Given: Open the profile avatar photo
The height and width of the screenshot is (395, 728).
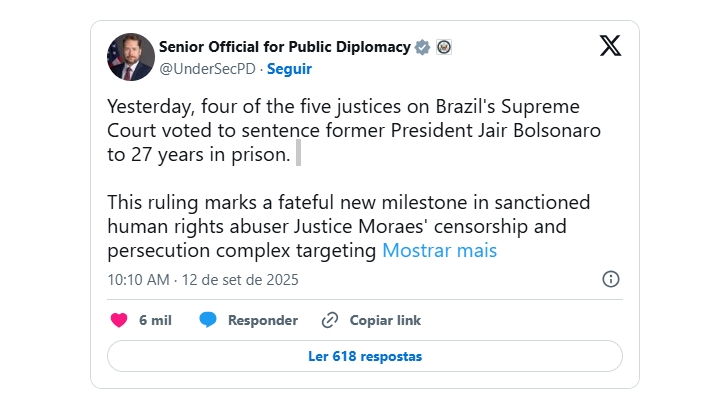Looking at the screenshot, I should pyautogui.click(x=131, y=57).
